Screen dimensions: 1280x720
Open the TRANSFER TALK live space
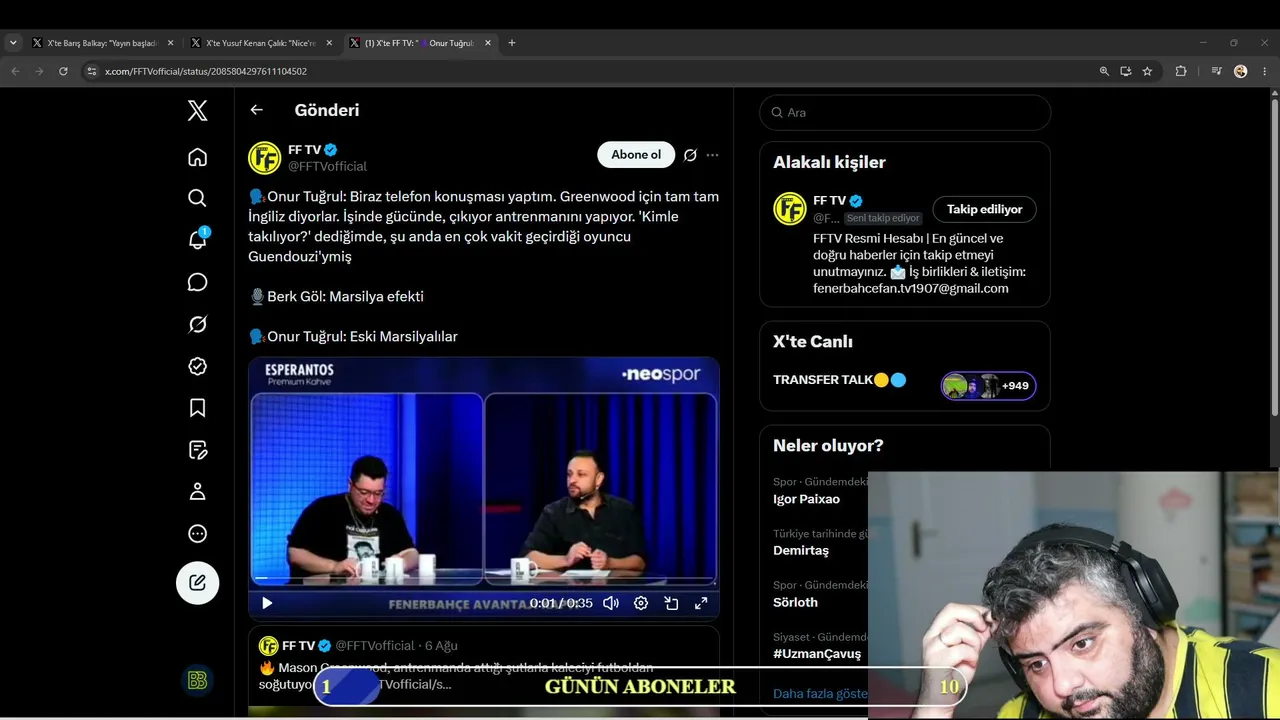(840, 380)
